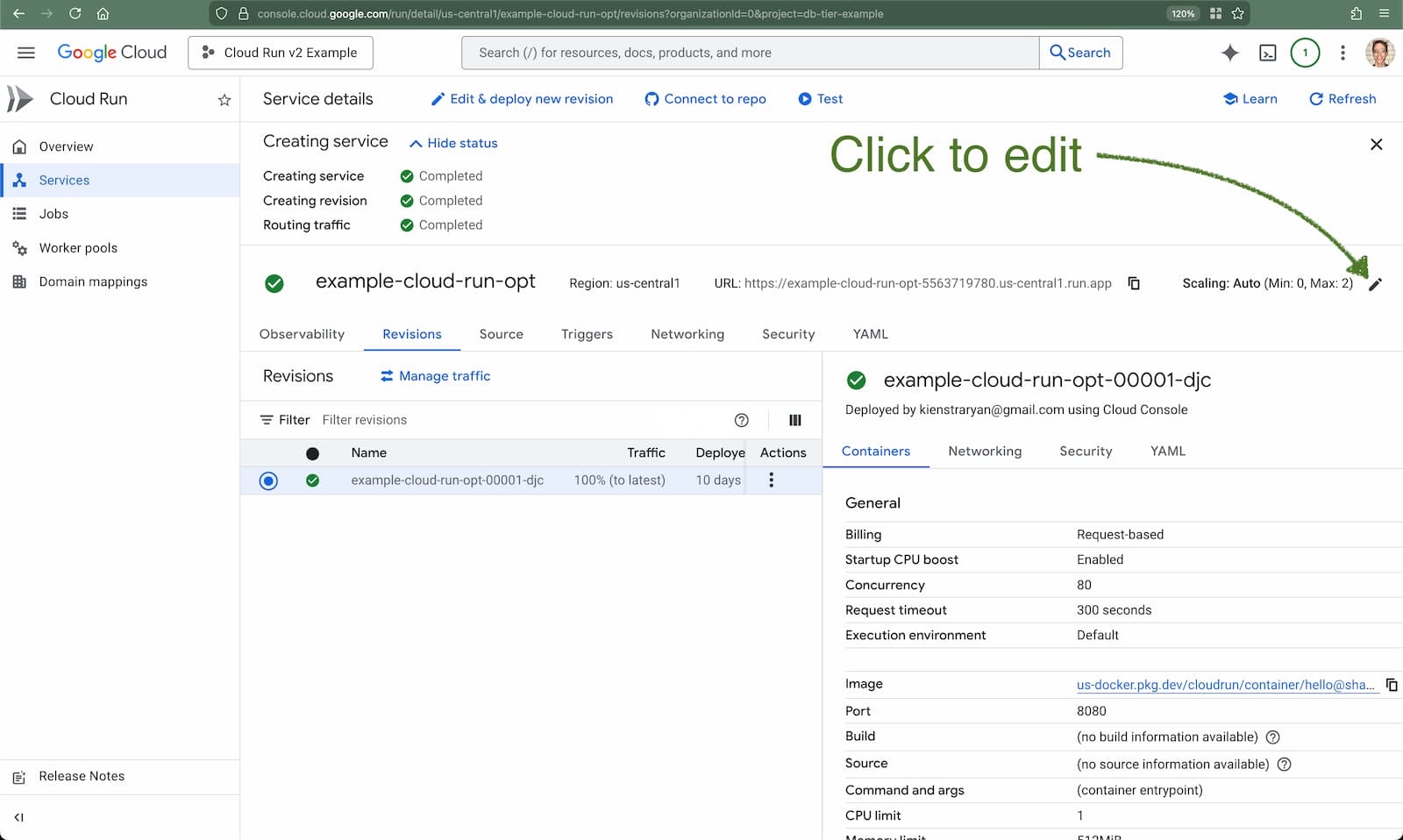Go to Overview in sidebar
Viewport: 1403px width, 840px height.
click(120, 146)
